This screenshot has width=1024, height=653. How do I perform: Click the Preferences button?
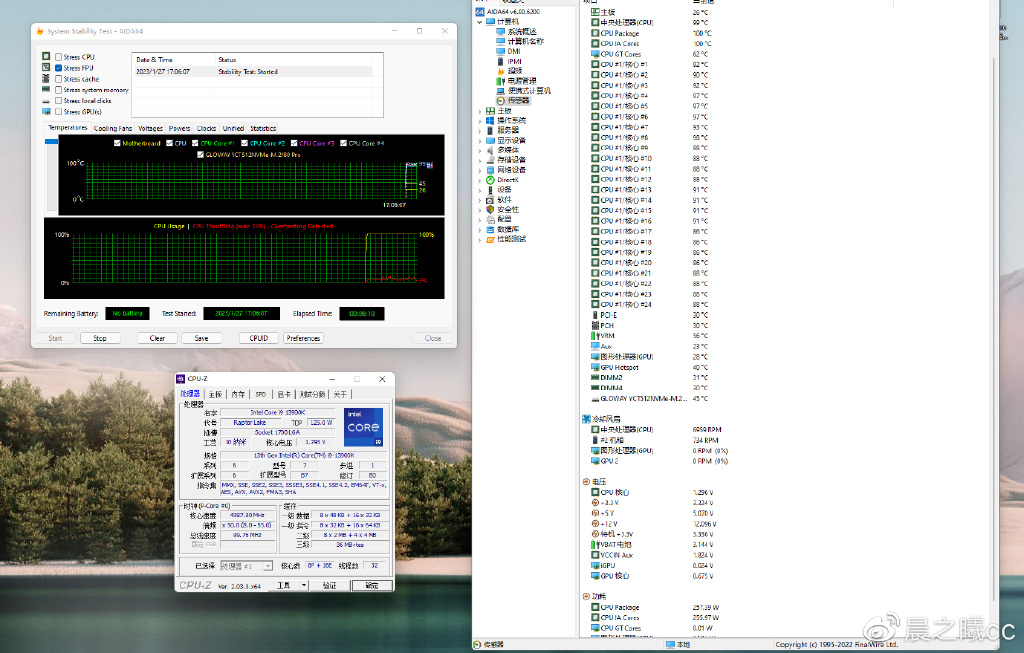(303, 338)
